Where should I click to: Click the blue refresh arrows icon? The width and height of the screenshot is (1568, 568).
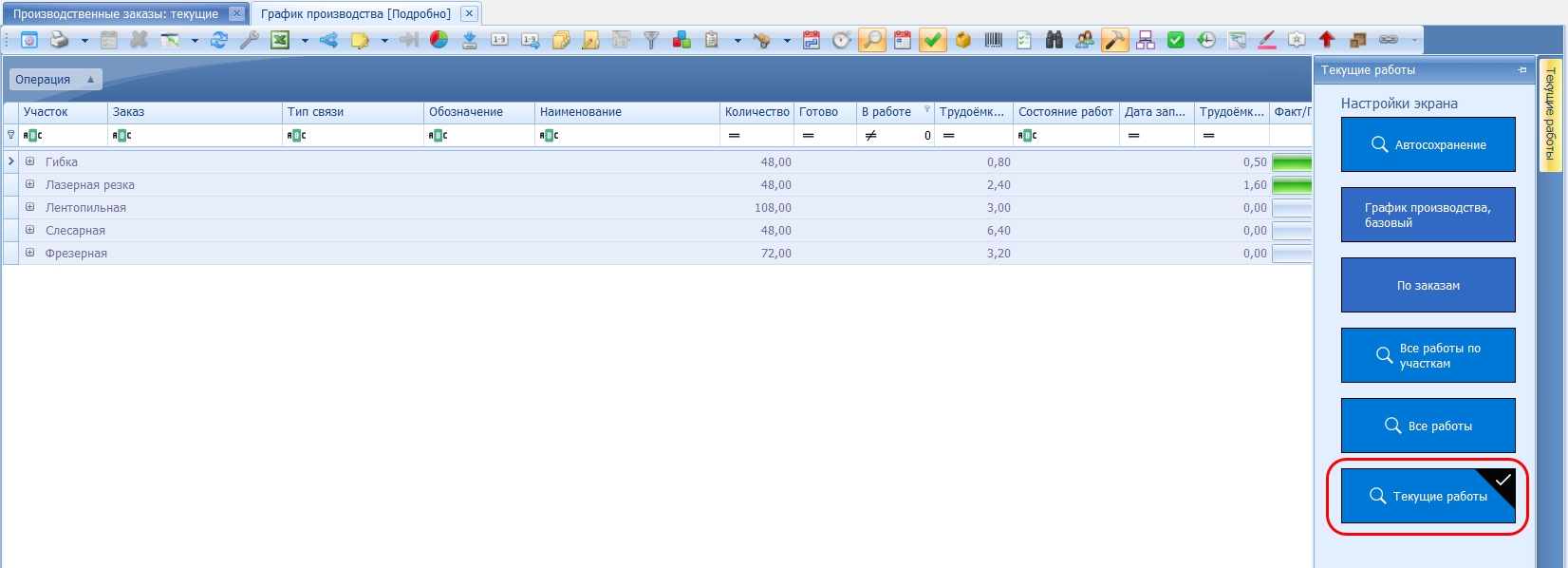pos(219,40)
